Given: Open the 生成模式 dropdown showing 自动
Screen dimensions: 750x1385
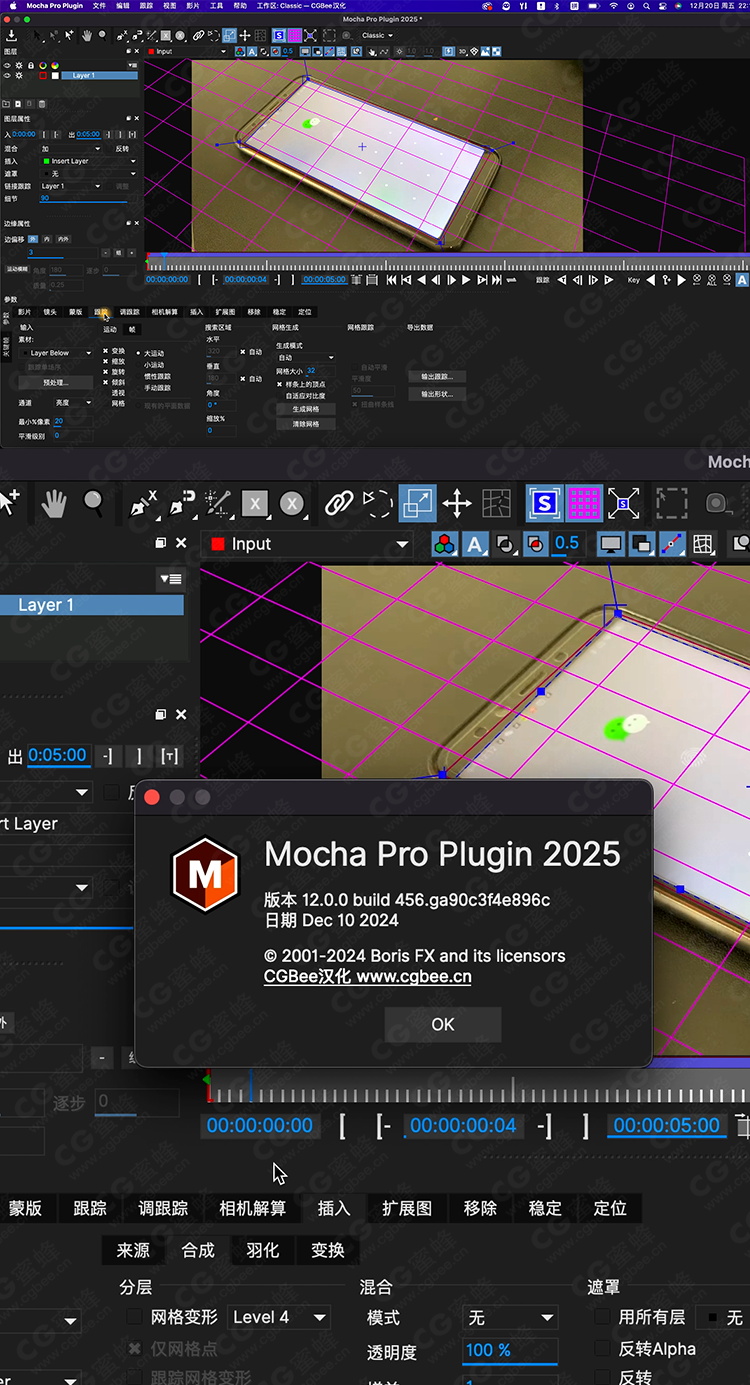Looking at the screenshot, I should [305, 357].
